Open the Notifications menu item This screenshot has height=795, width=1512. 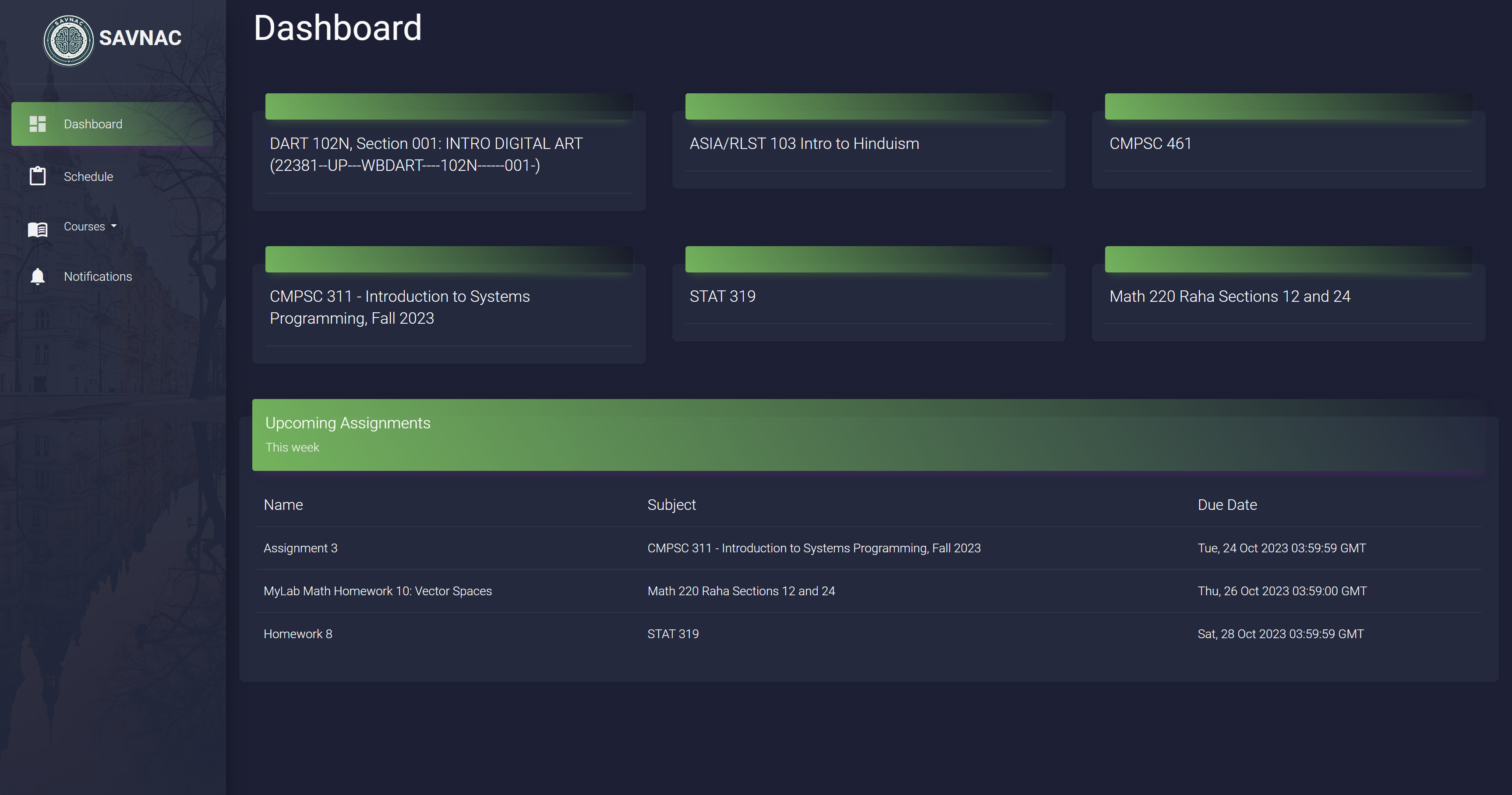(97, 276)
